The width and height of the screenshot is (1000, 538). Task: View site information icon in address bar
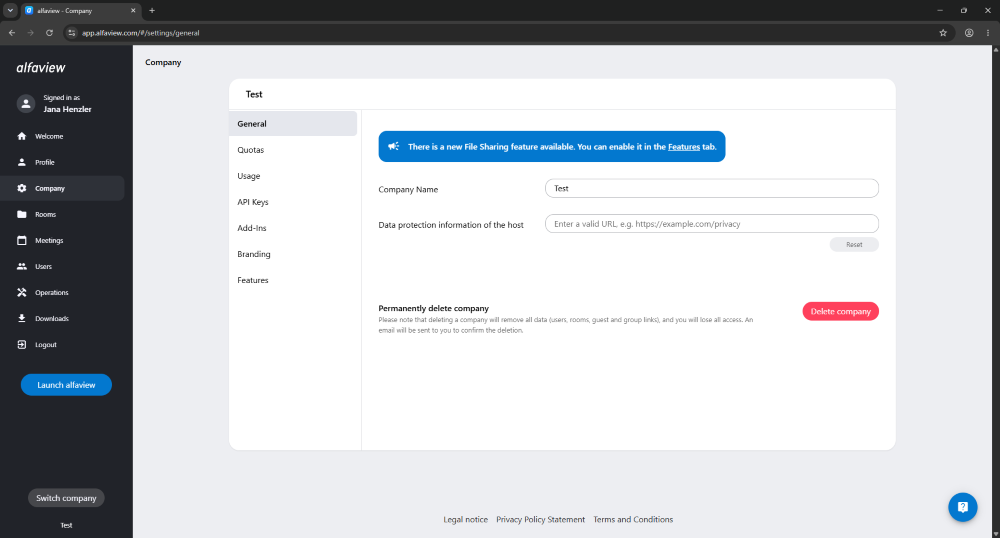(71, 33)
